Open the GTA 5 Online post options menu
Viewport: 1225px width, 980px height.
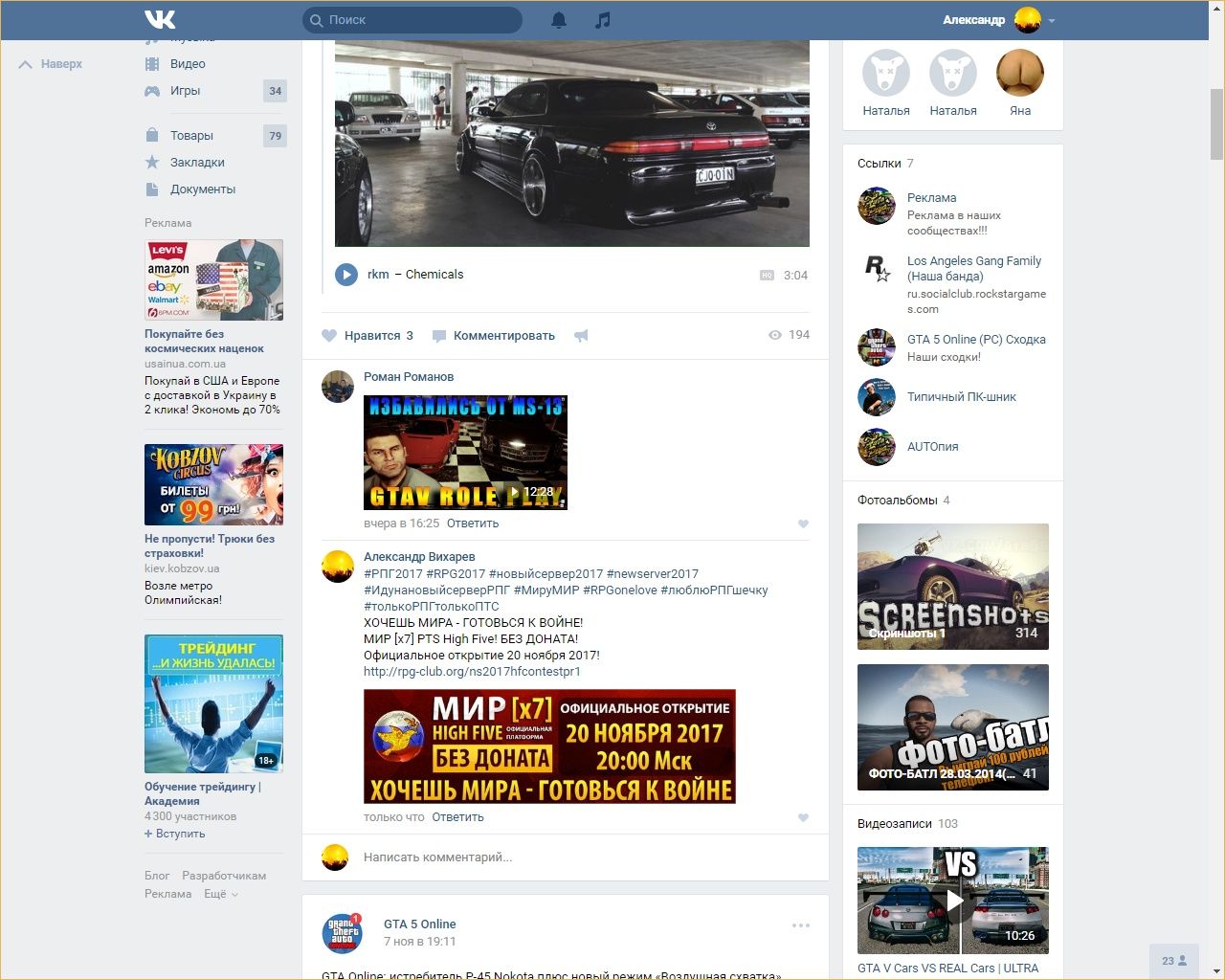[801, 925]
